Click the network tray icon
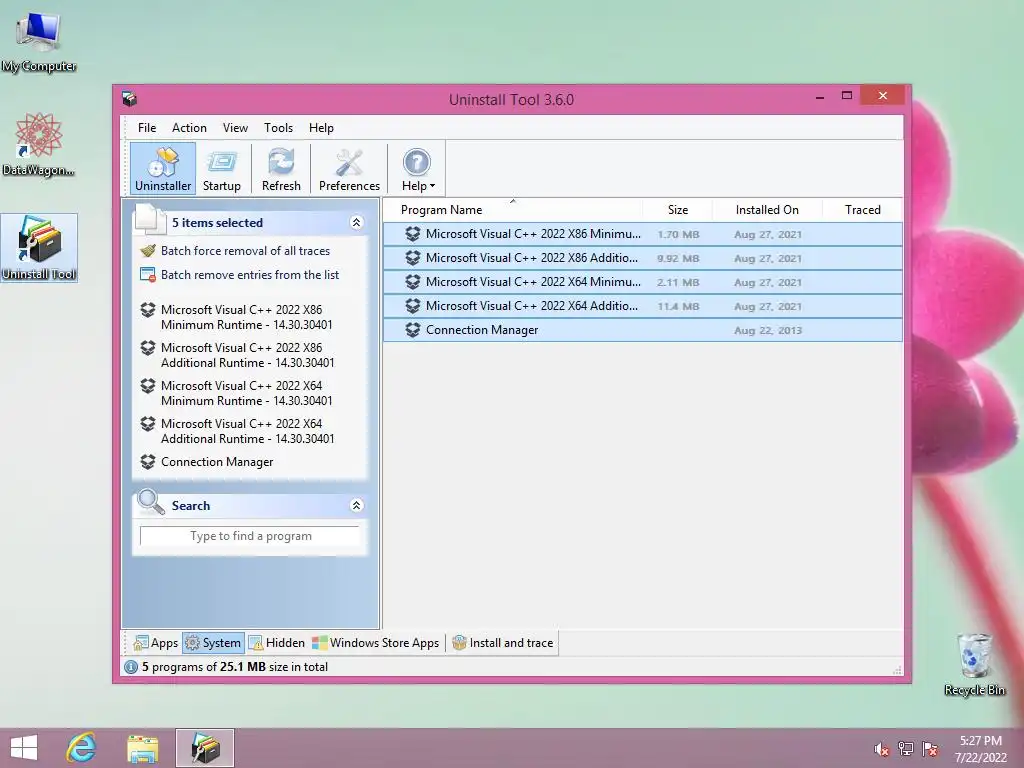This screenshot has width=1024, height=768. tap(906, 749)
